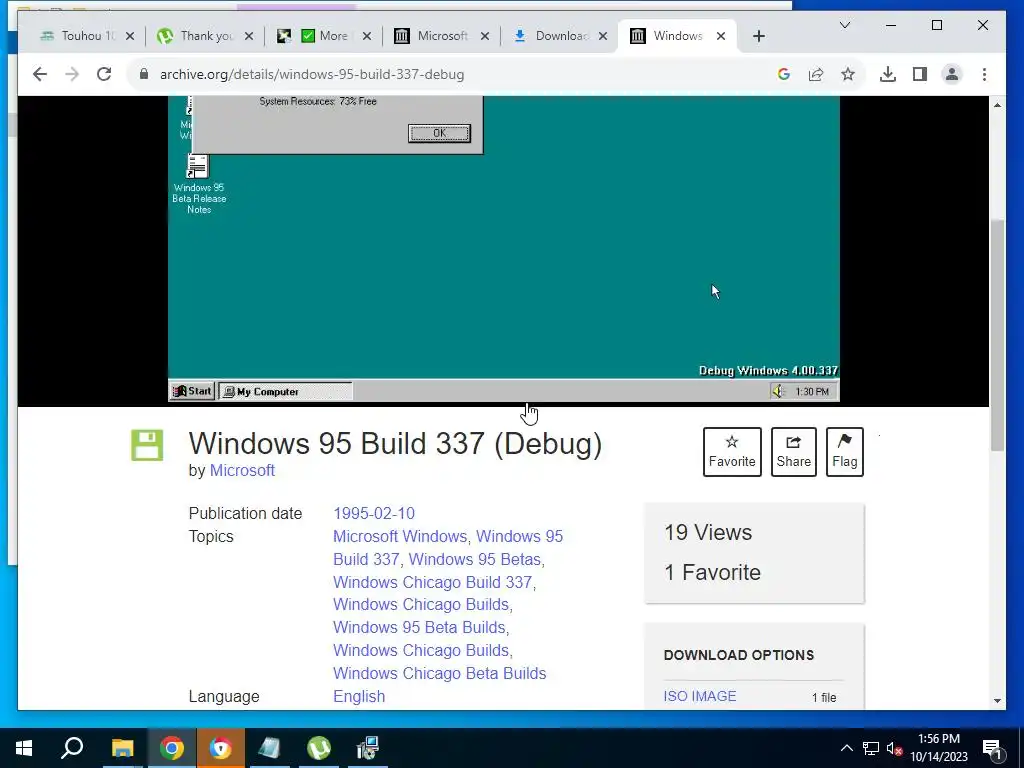Open Chrome downloads tray

888,74
